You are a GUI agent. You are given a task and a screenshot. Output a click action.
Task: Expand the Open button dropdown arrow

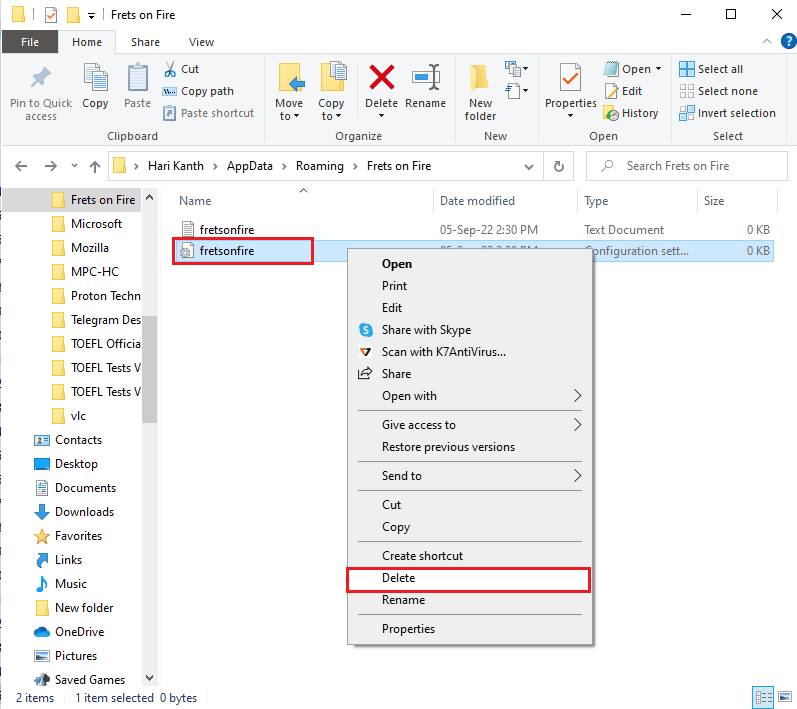click(658, 69)
